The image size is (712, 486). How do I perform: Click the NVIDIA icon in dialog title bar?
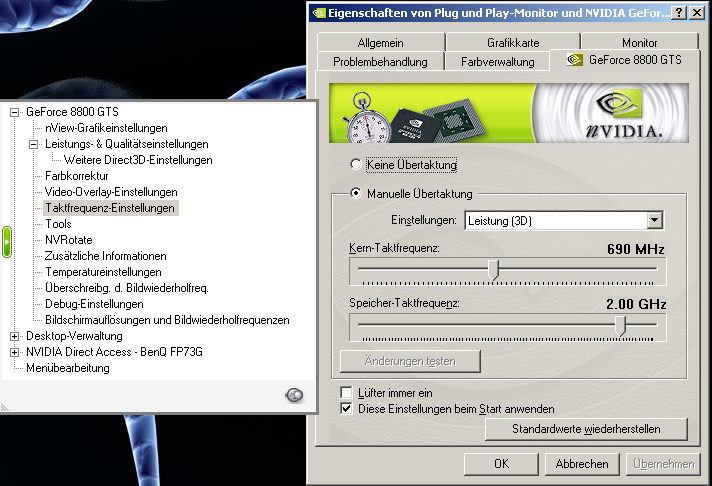(x=319, y=13)
